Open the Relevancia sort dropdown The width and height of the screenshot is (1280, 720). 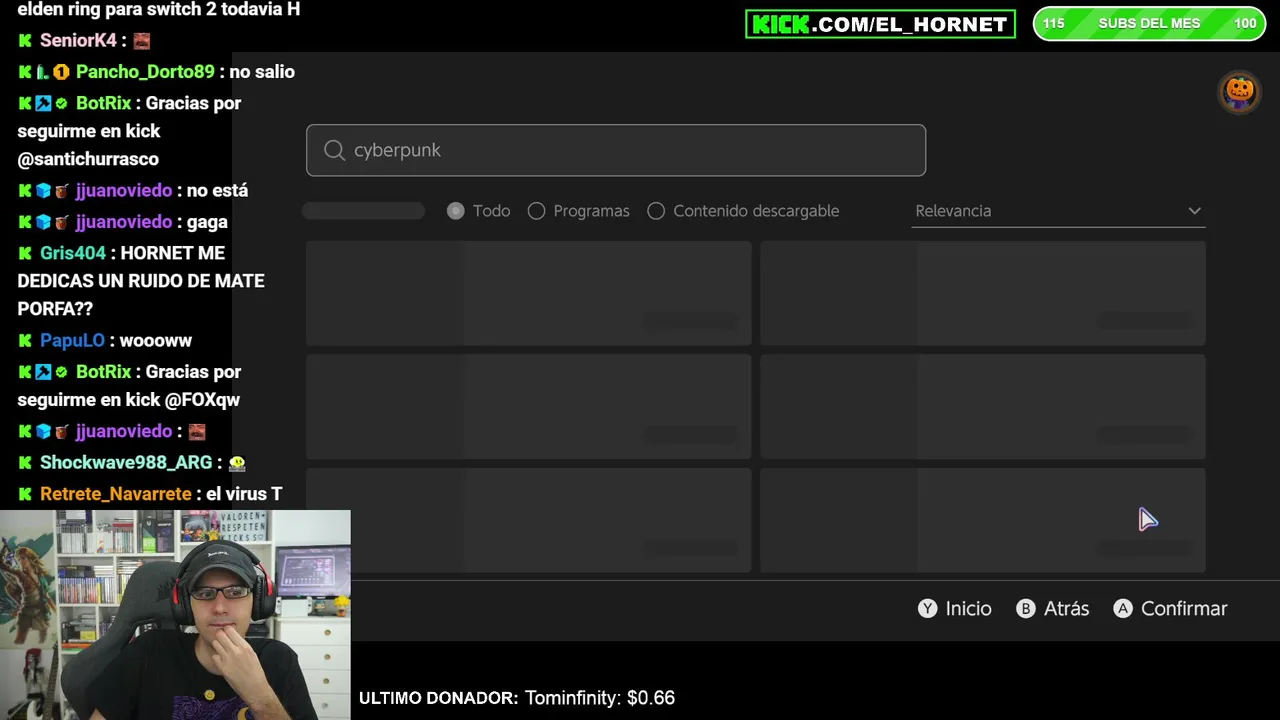(x=1058, y=211)
